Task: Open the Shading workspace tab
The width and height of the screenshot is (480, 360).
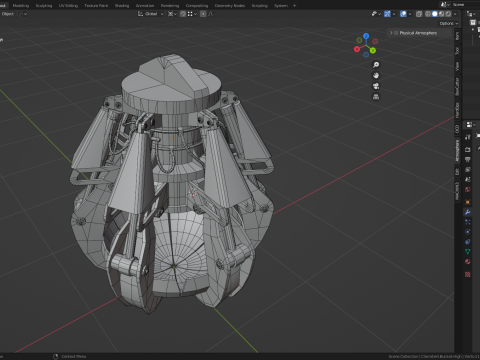Action: pos(122,6)
